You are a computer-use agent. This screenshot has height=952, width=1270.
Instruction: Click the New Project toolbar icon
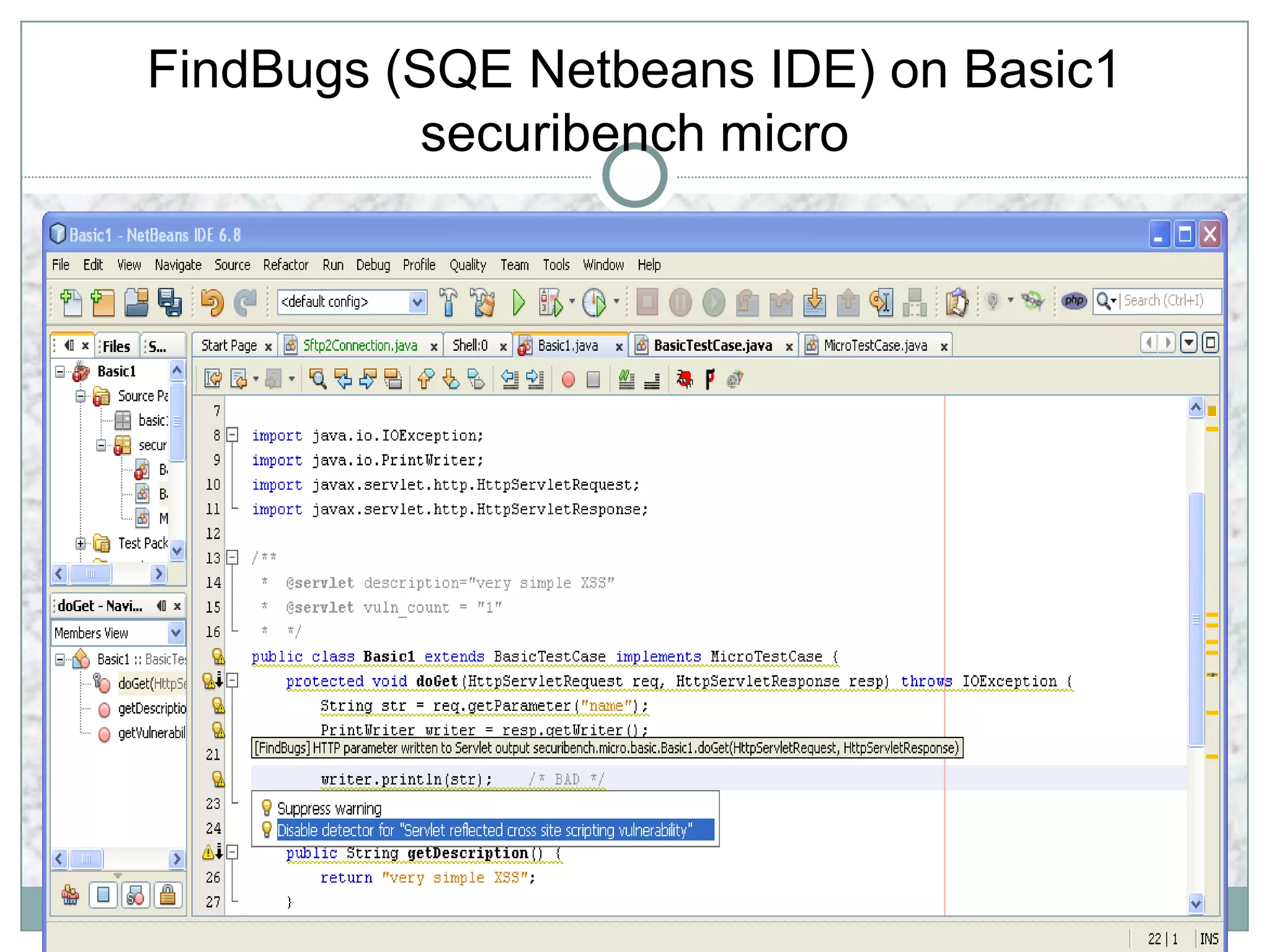coord(103,302)
